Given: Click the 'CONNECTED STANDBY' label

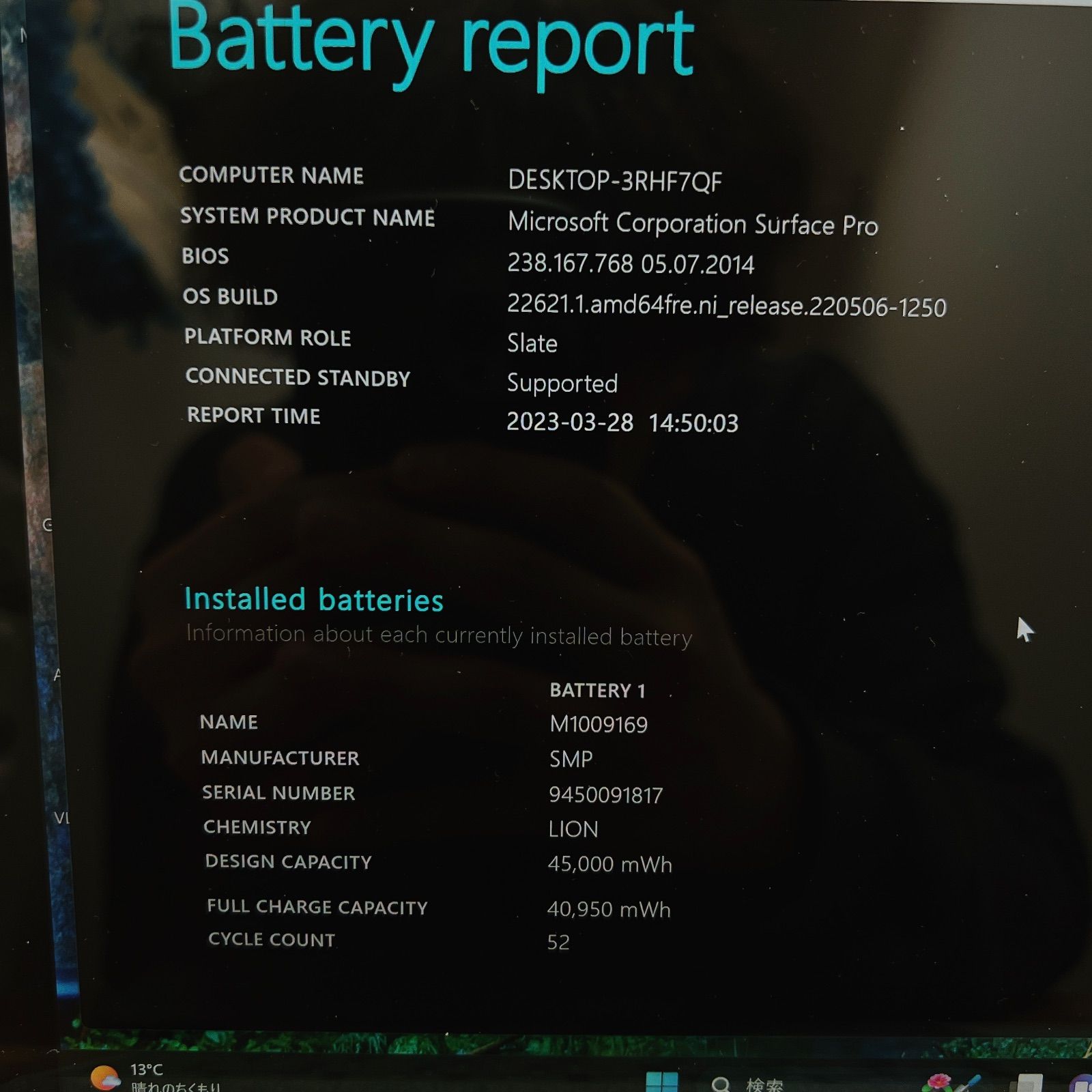Looking at the screenshot, I should tap(298, 377).
